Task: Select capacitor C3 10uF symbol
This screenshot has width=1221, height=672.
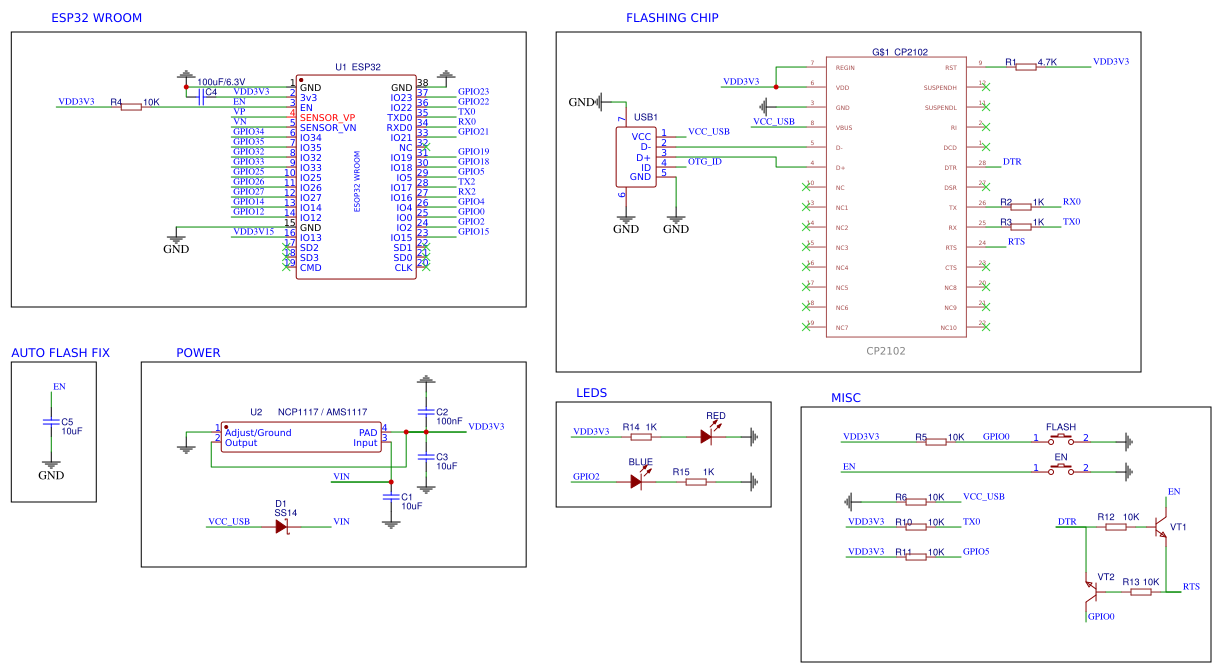Action: click(x=427, y=457)
